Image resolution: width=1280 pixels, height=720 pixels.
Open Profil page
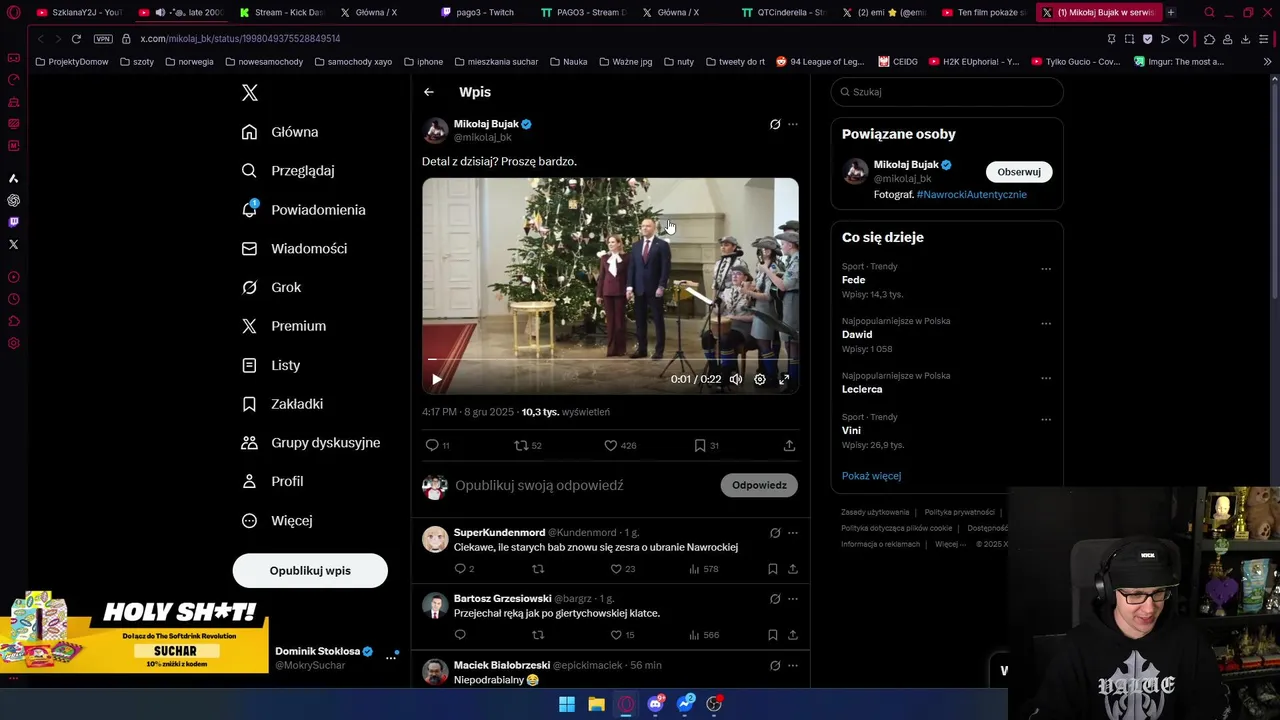tap(272, 481)
